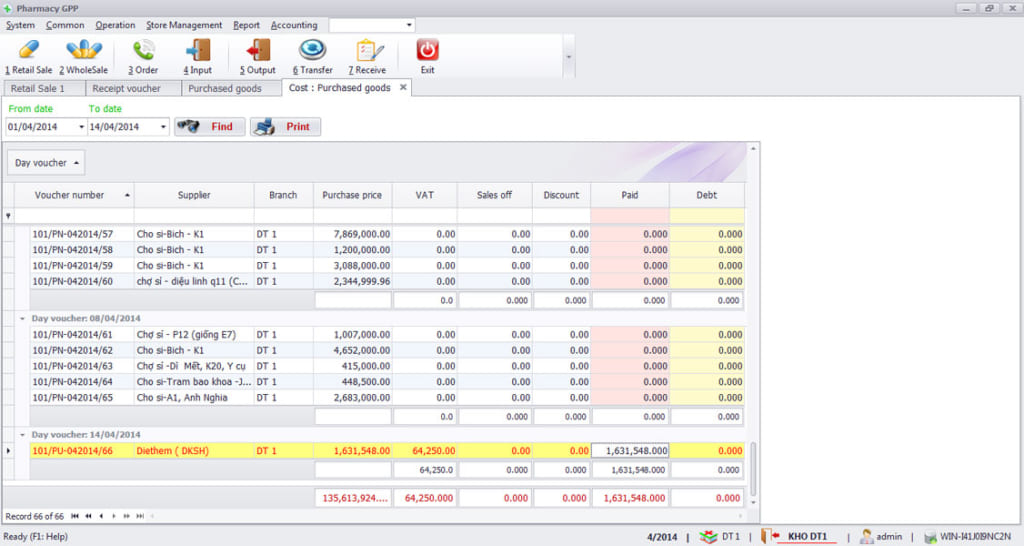Click the WIN-I41J0I9NC2N computer status icon

930,538
